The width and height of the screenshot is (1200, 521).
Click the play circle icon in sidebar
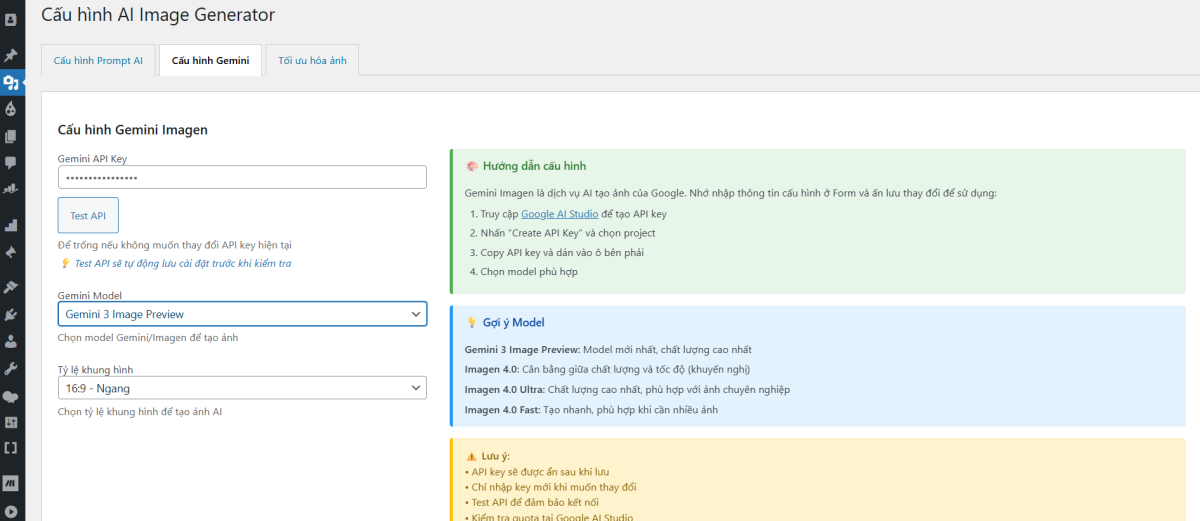click(11, 512)
